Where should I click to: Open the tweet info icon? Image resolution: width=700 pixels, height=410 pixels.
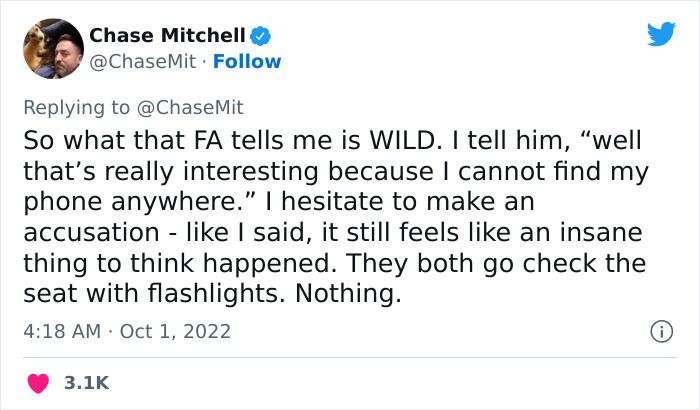(660, 330)
